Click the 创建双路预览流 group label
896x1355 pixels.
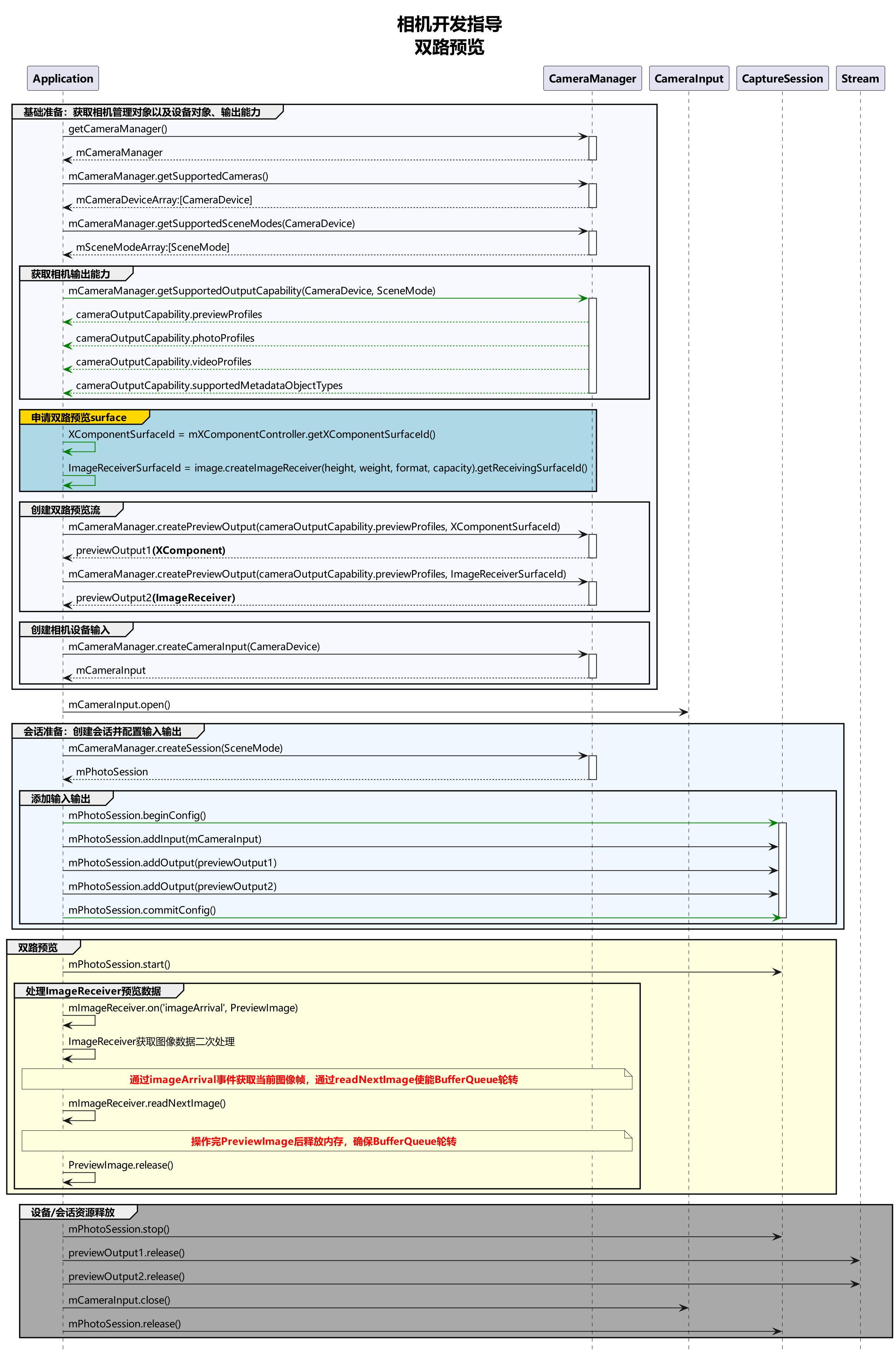pos(65,510)
